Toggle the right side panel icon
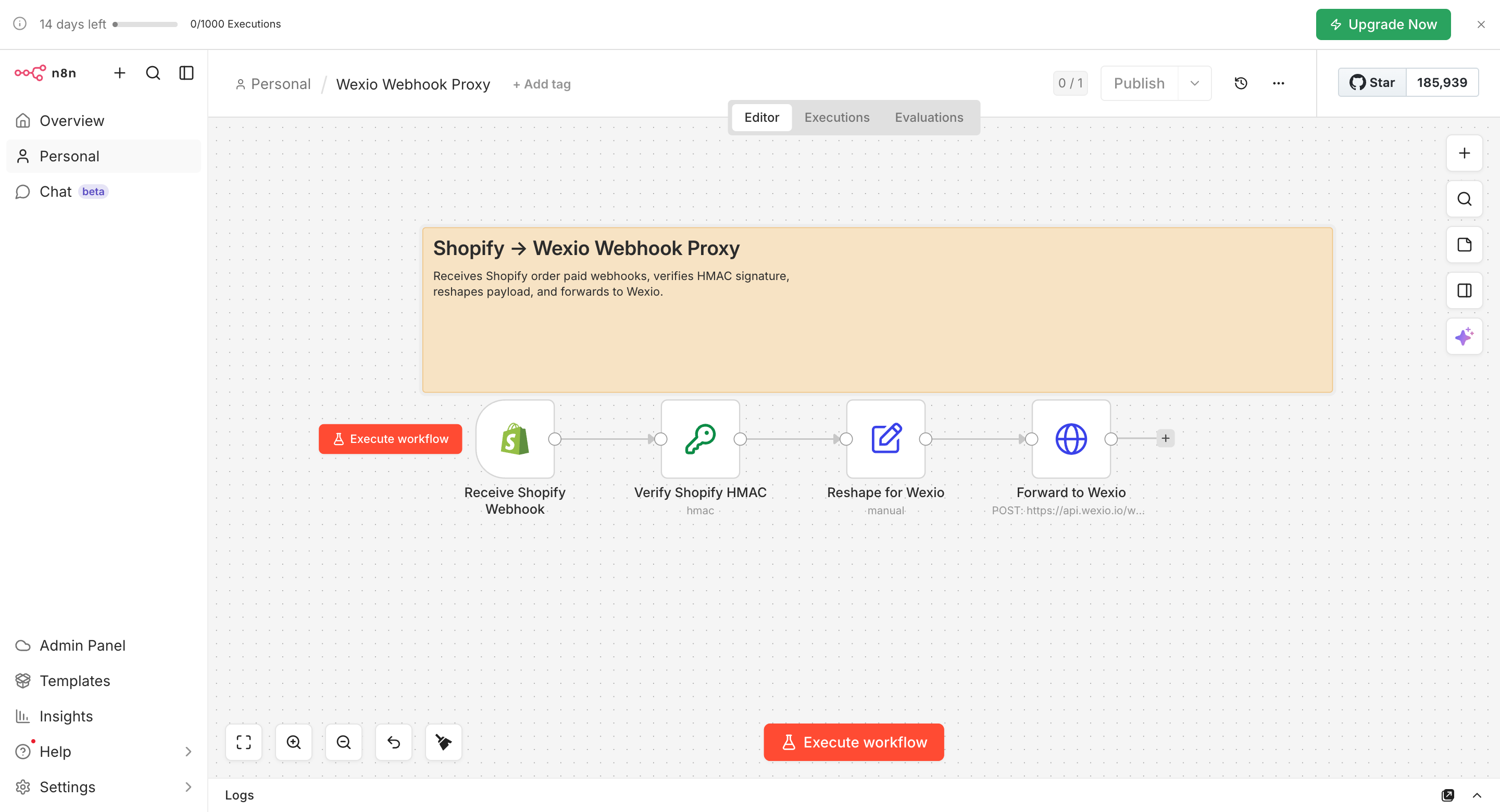 [1464, 290]
